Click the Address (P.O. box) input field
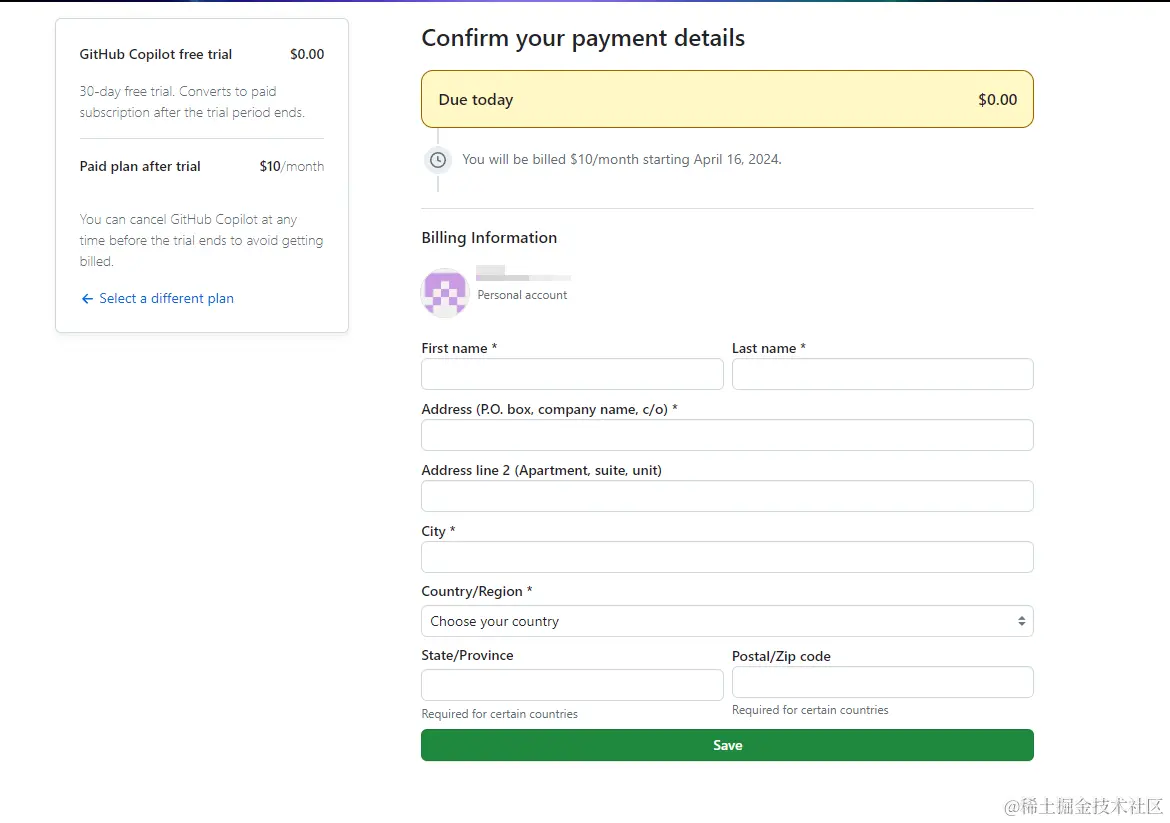Screen dimensions: 1170x823 (727, 435)
